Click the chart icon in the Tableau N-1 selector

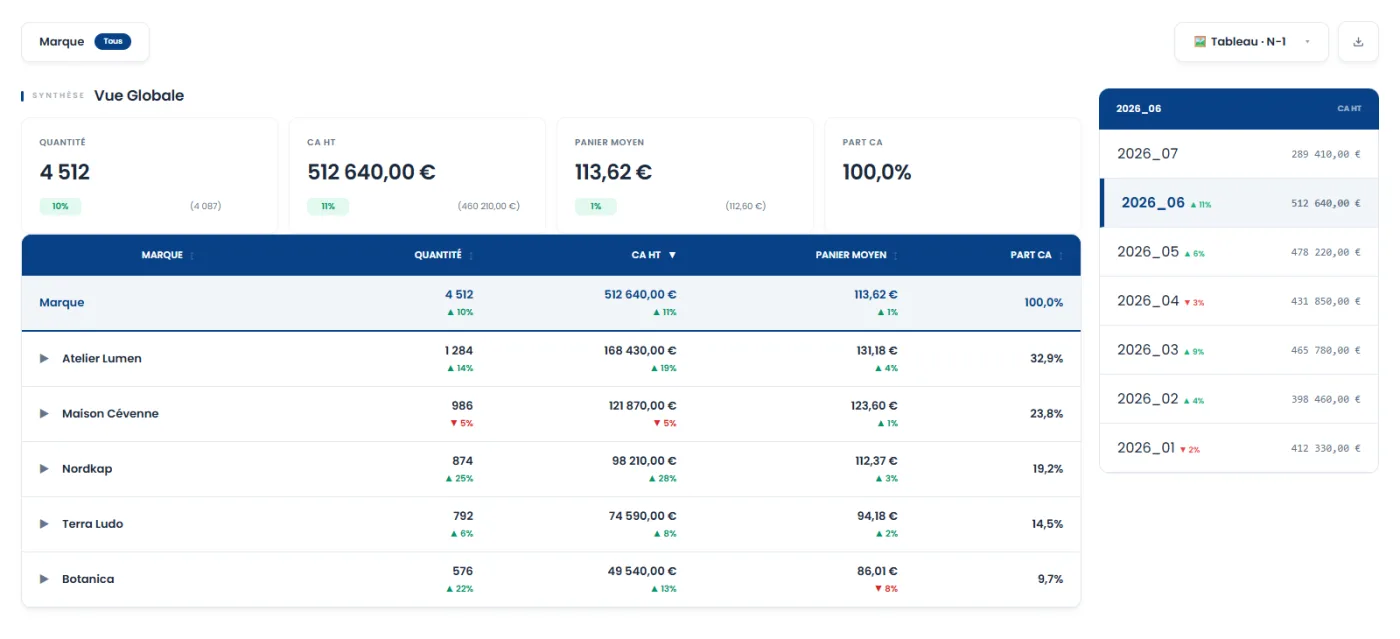(1200, 42)
